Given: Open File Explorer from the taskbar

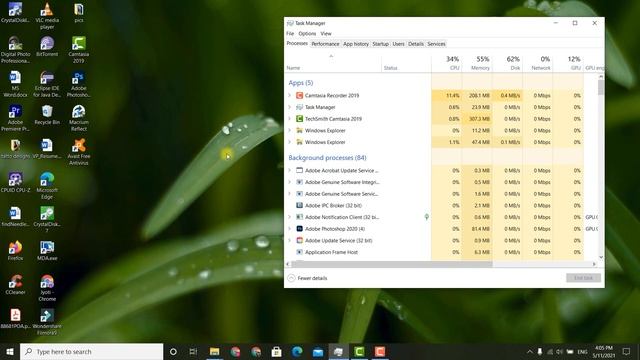Looking at the screenshot, I should click(214, 351).
